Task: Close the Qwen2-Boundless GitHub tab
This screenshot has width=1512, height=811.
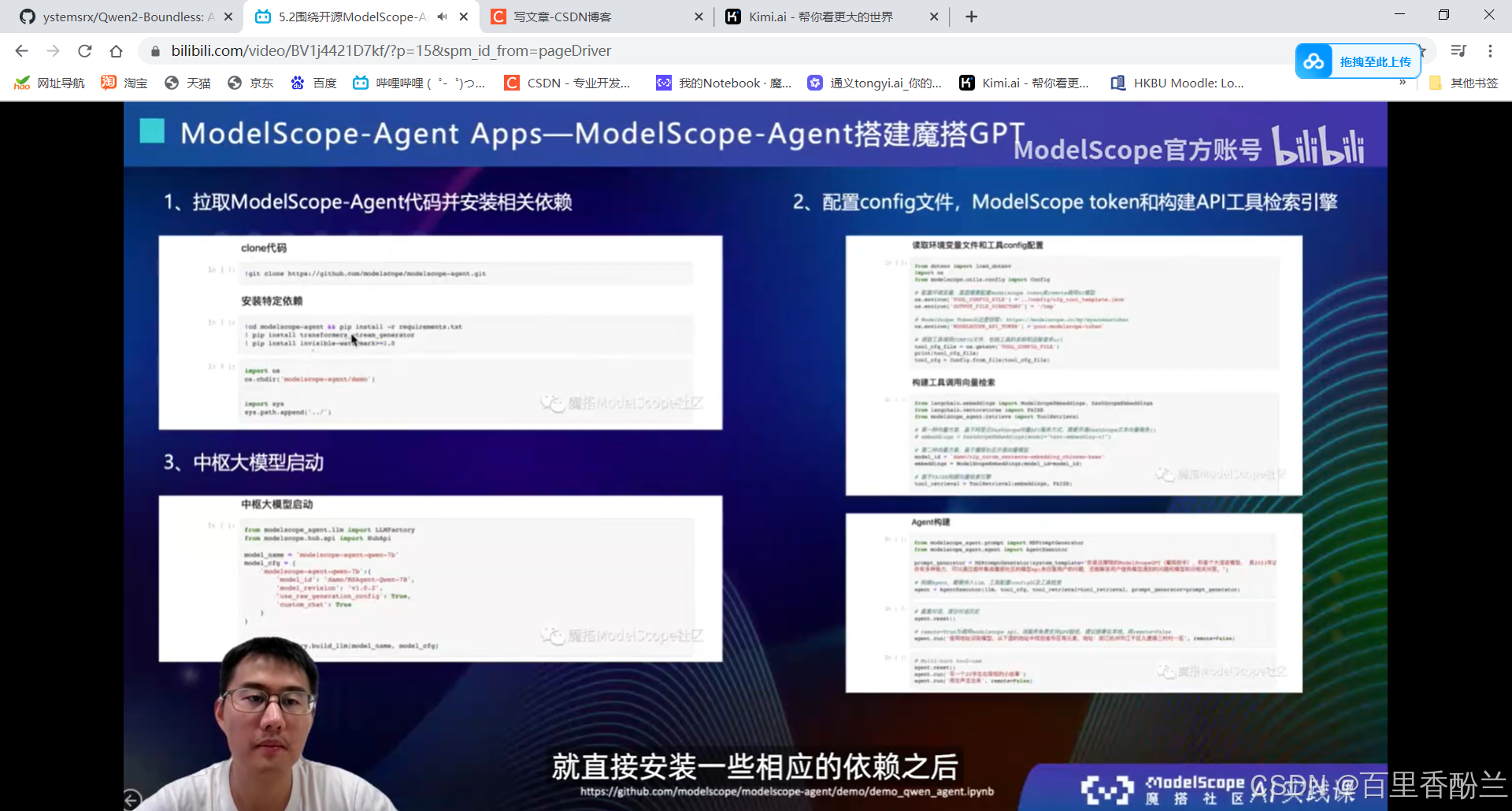Action: point(228,17)
